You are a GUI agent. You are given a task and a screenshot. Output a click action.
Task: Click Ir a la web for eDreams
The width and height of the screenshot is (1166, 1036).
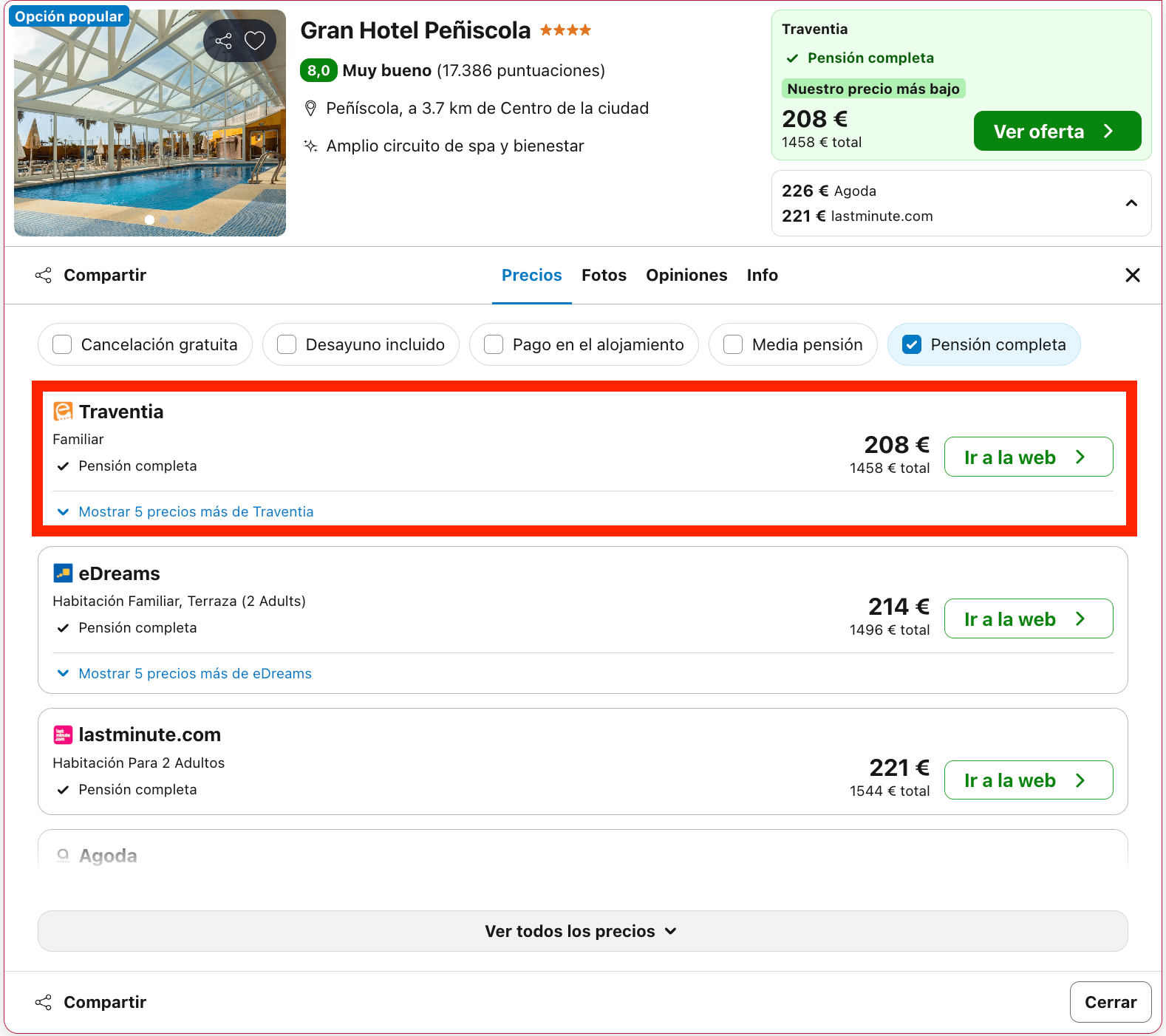[x=1029, y=618]
